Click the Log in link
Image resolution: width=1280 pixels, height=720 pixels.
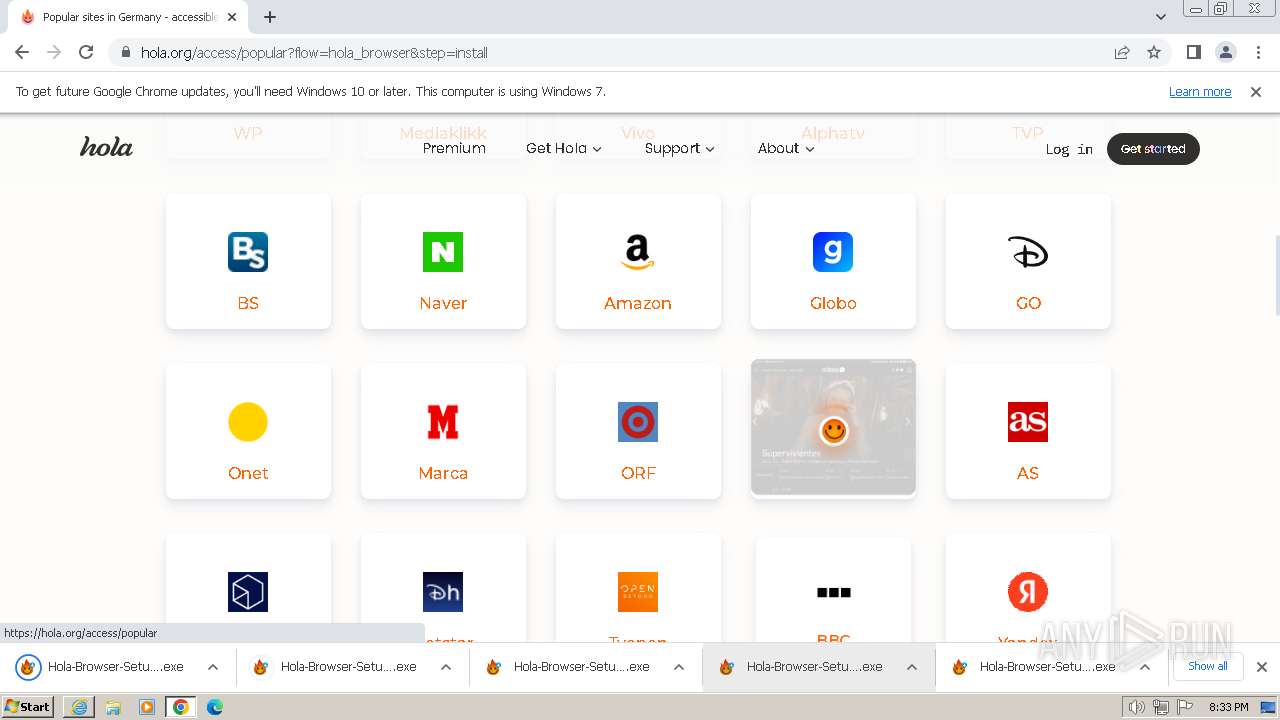point(1069,149)
